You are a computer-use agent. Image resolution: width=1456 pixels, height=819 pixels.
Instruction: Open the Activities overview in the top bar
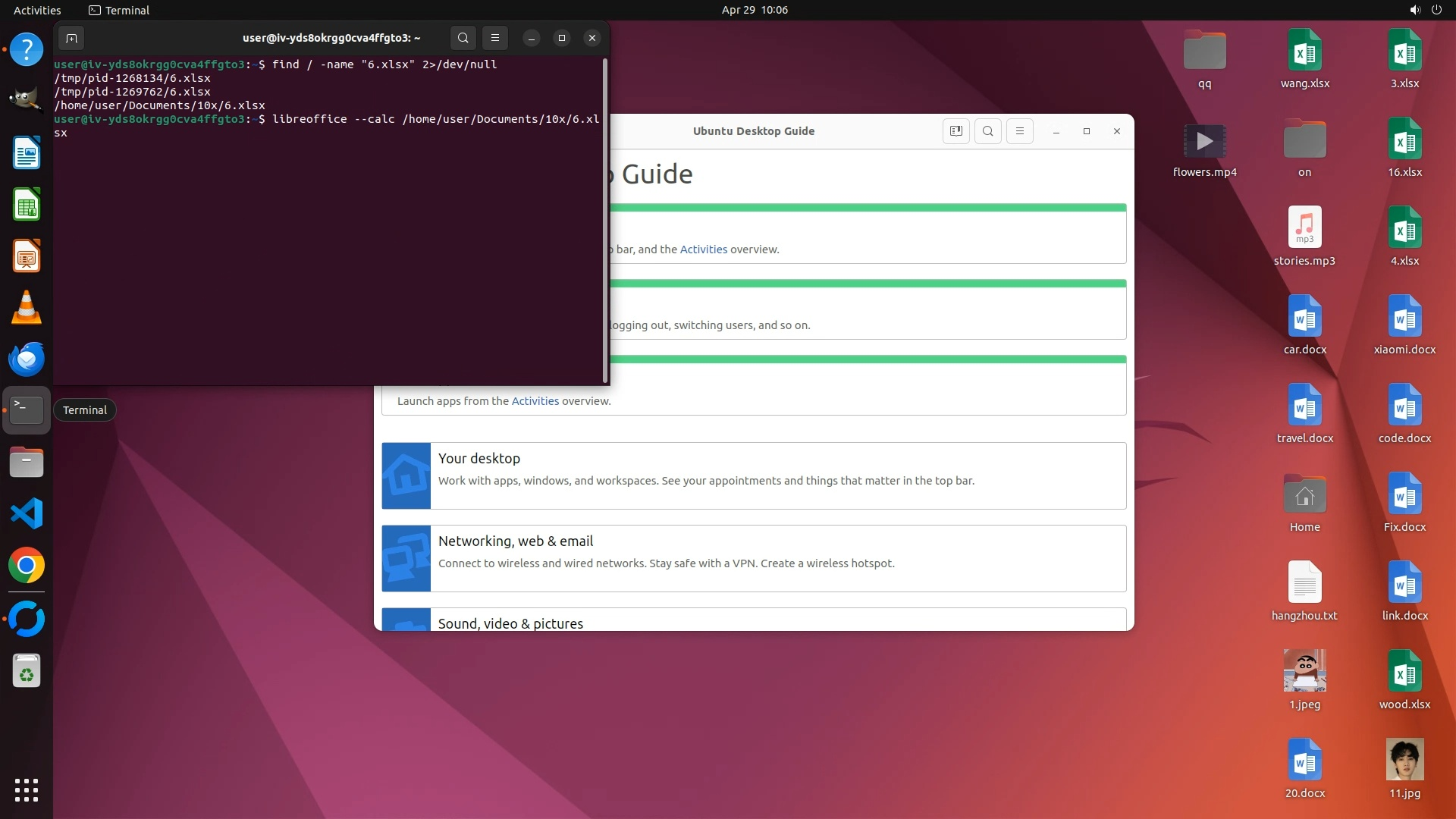37,10
